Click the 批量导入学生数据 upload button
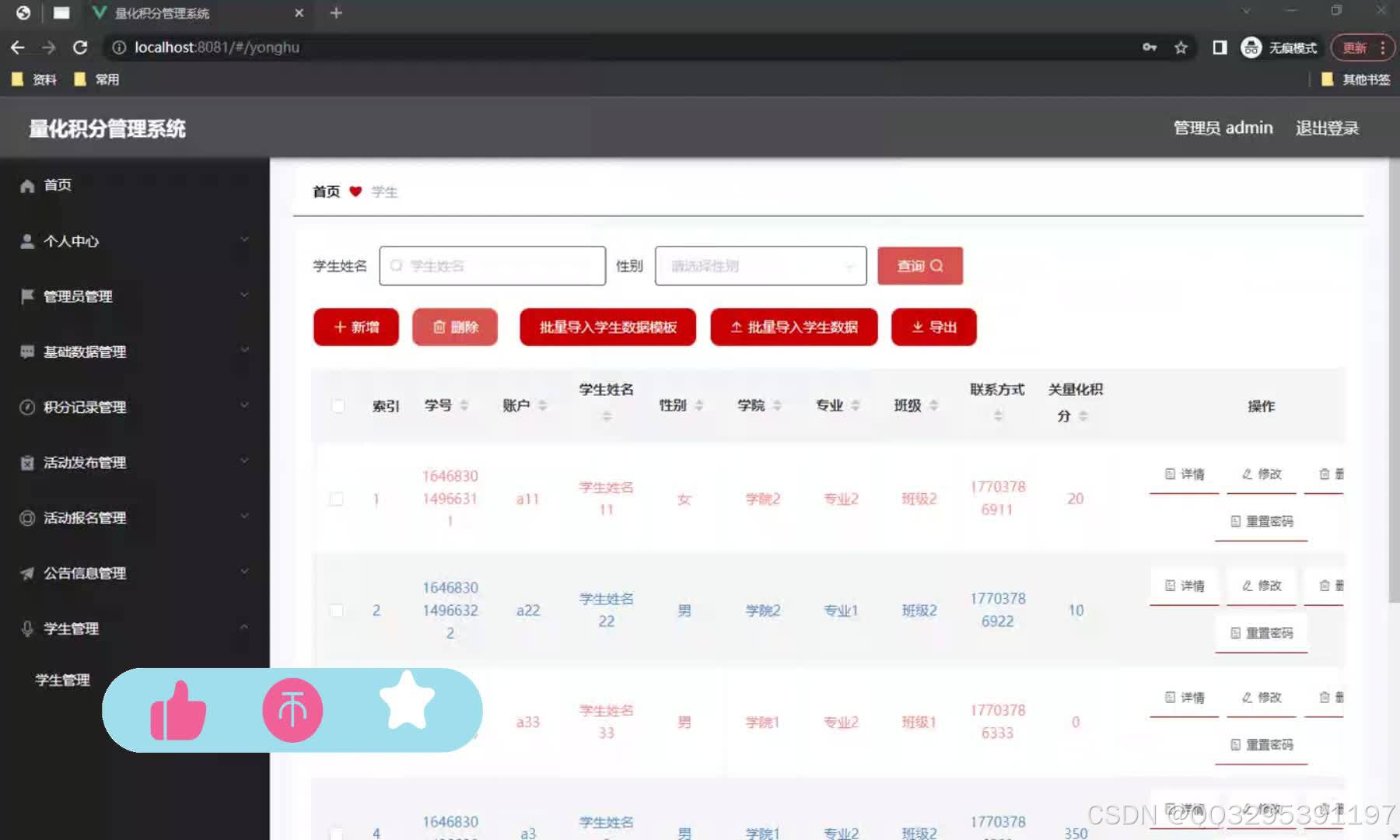The height and width of the screenshot is (840, 1400). [x=794, y=327]
